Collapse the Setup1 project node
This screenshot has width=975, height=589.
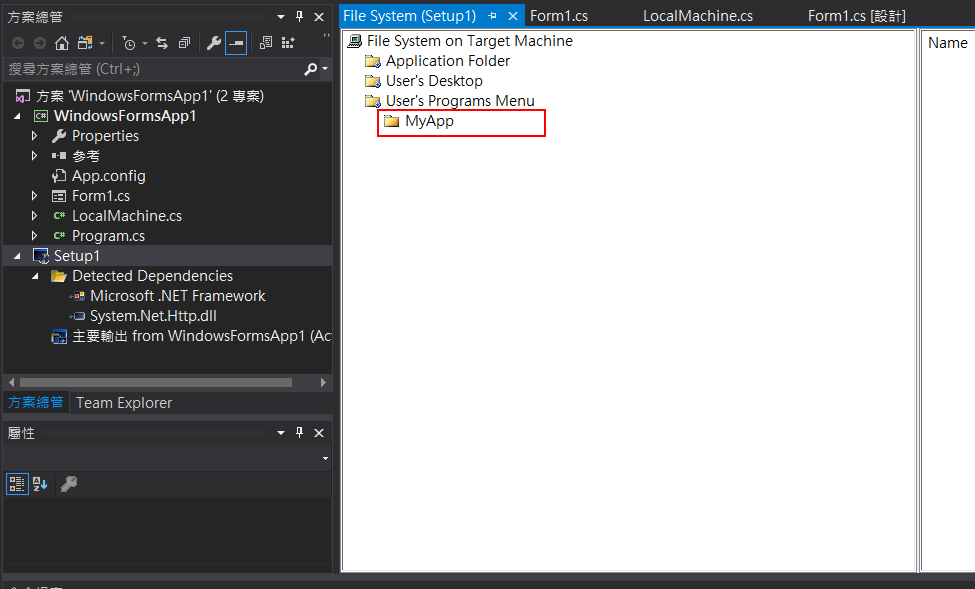click(16, 255)
